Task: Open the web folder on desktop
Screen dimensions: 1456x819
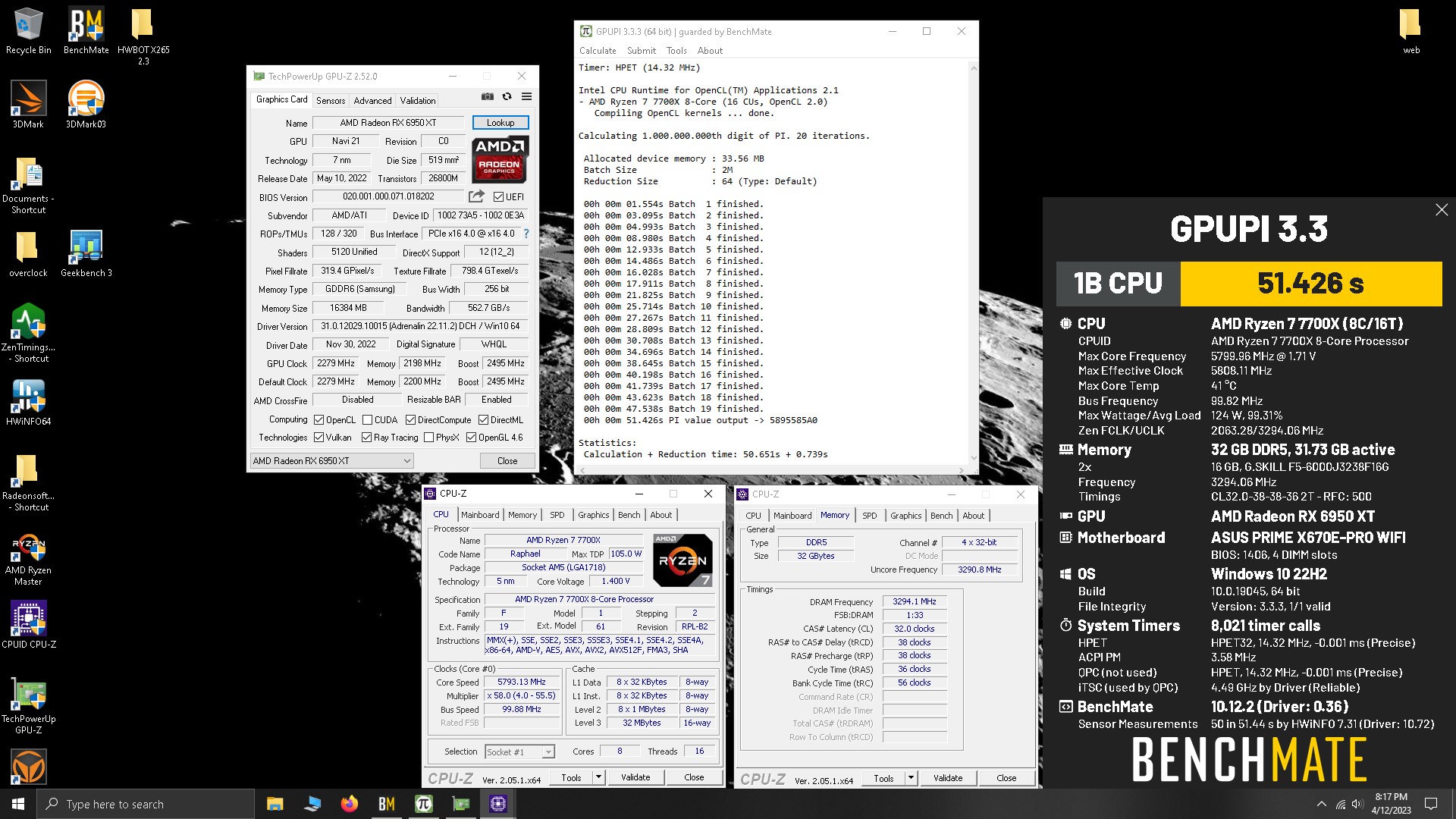Action: [x=1410, y=31]
